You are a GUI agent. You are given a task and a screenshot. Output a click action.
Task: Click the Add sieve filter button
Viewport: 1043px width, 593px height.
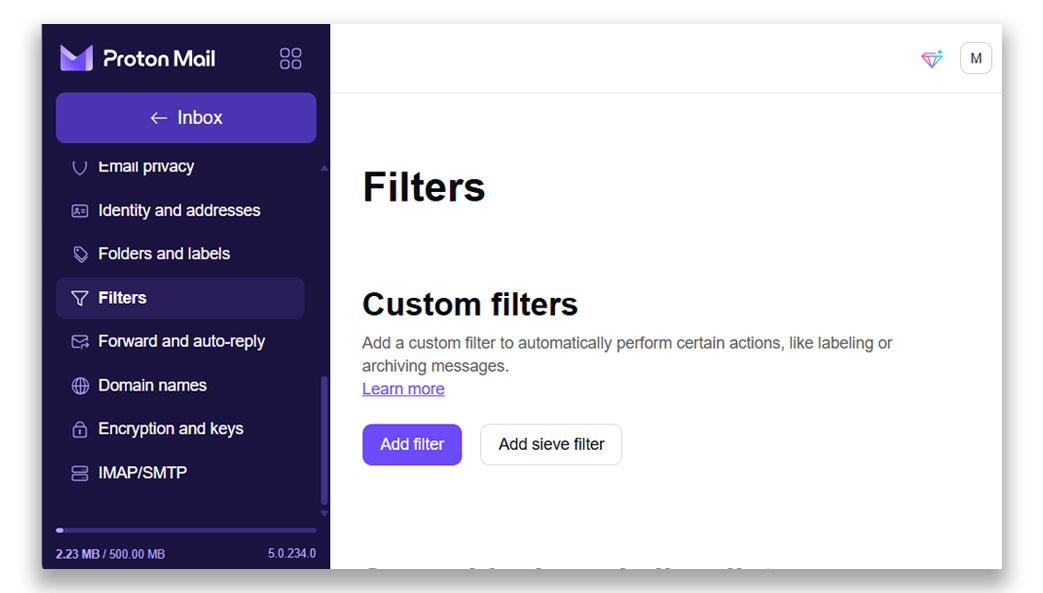click(x=551, y=444)
